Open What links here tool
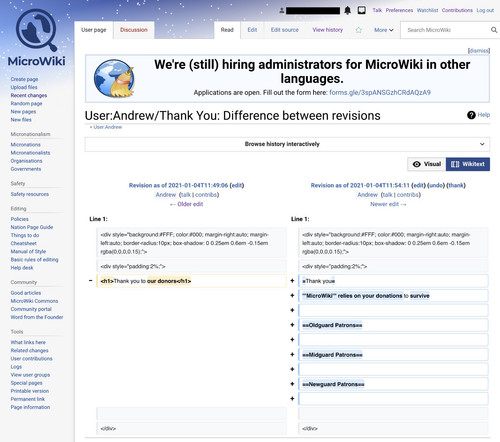The width and height of the screenshot is (500, 442). [28, 342]
